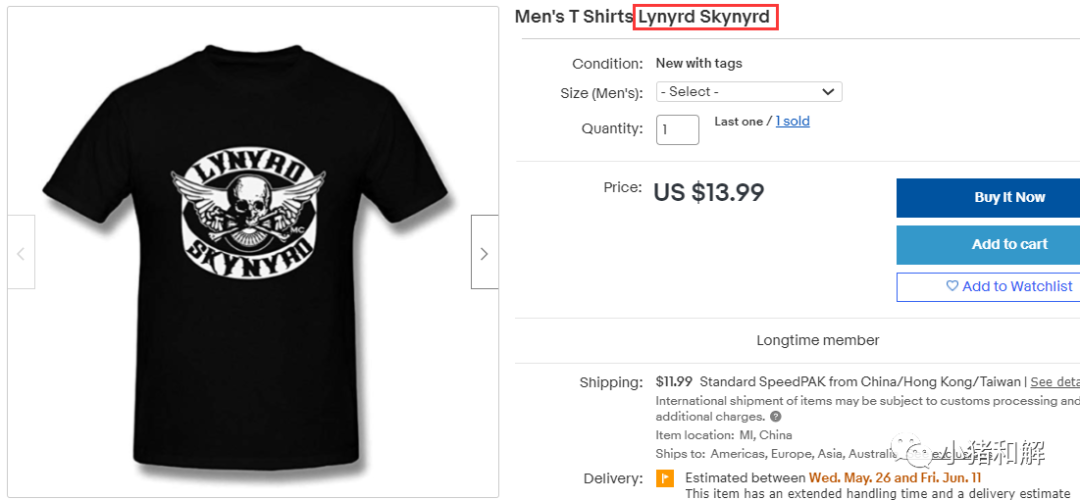This screenshot has width=1080, height=500.
Task: Show next product image with right arrow
Action: point(484,252)
